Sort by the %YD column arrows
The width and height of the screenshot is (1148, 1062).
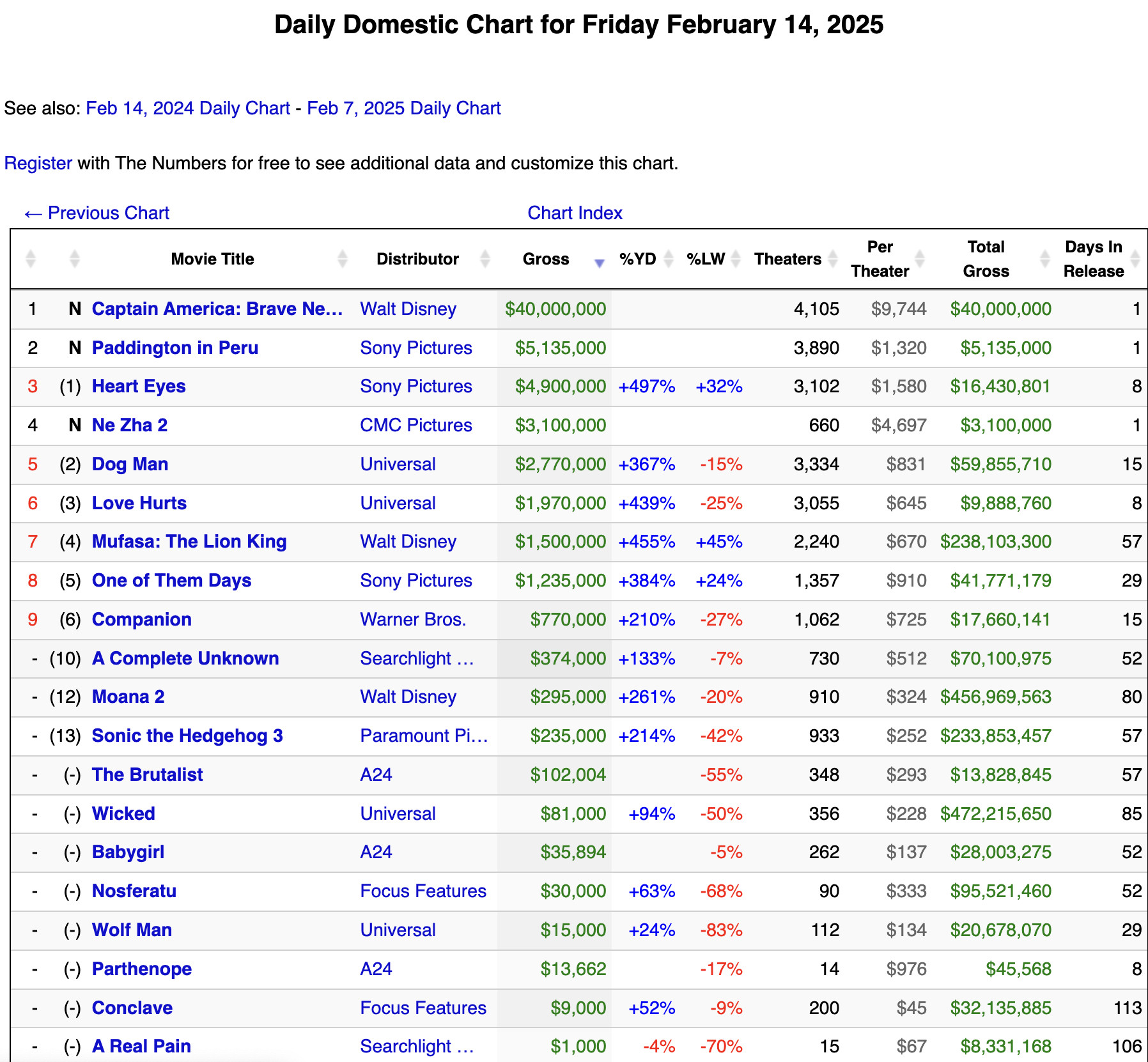click(x=669, y=259)
